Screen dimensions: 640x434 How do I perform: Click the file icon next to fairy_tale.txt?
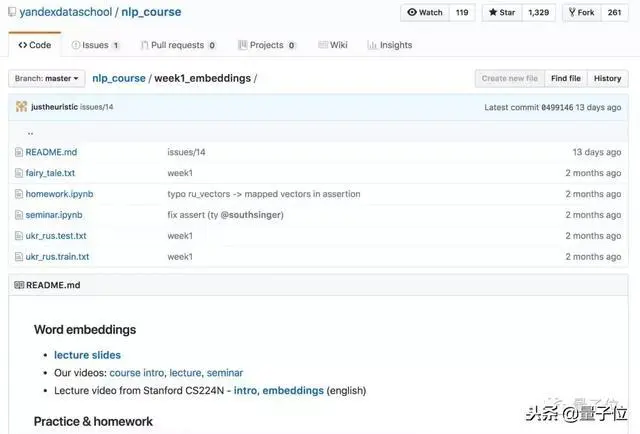tap(19, 173)
